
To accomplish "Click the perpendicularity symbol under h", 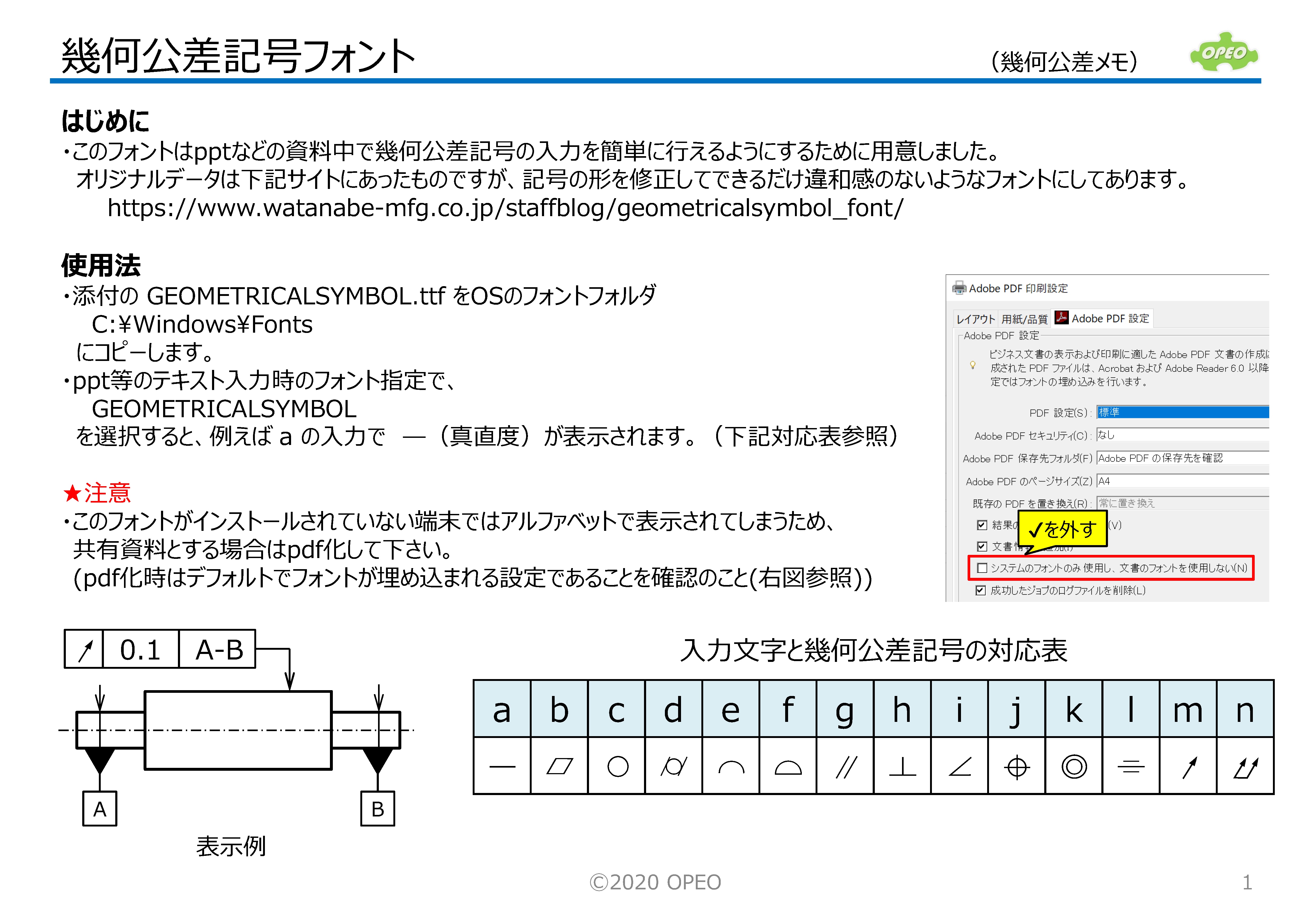I will pos(903,767).
